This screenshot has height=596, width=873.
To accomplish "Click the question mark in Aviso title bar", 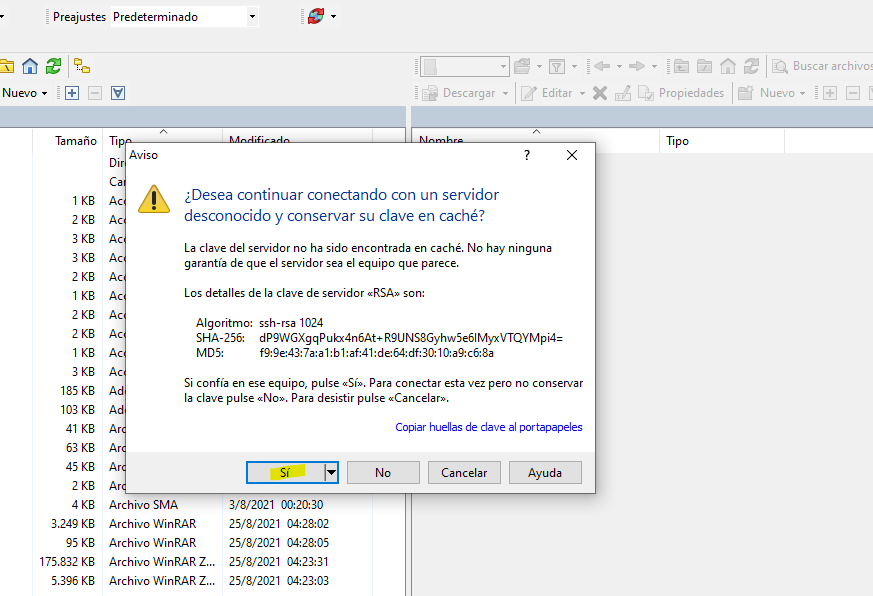I will click(527, 156).
